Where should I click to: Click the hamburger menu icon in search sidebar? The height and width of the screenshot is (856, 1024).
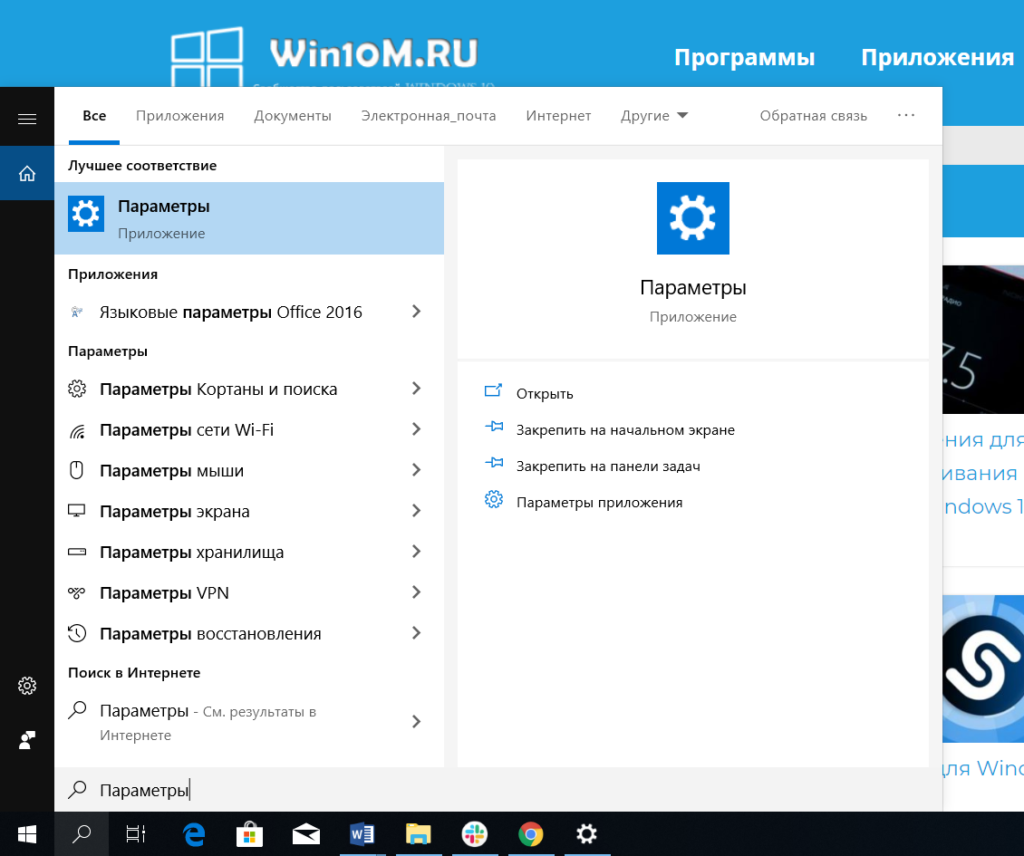[27, 119]
